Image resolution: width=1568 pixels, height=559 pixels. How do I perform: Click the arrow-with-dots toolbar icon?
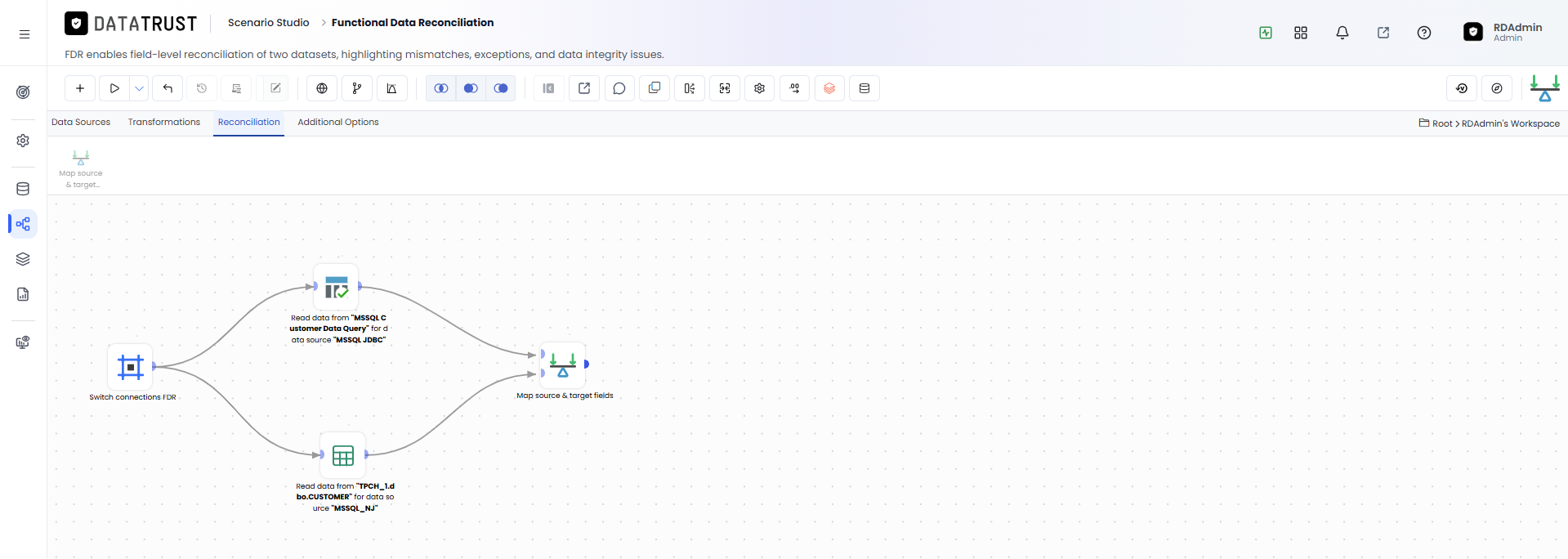(795, 88)
